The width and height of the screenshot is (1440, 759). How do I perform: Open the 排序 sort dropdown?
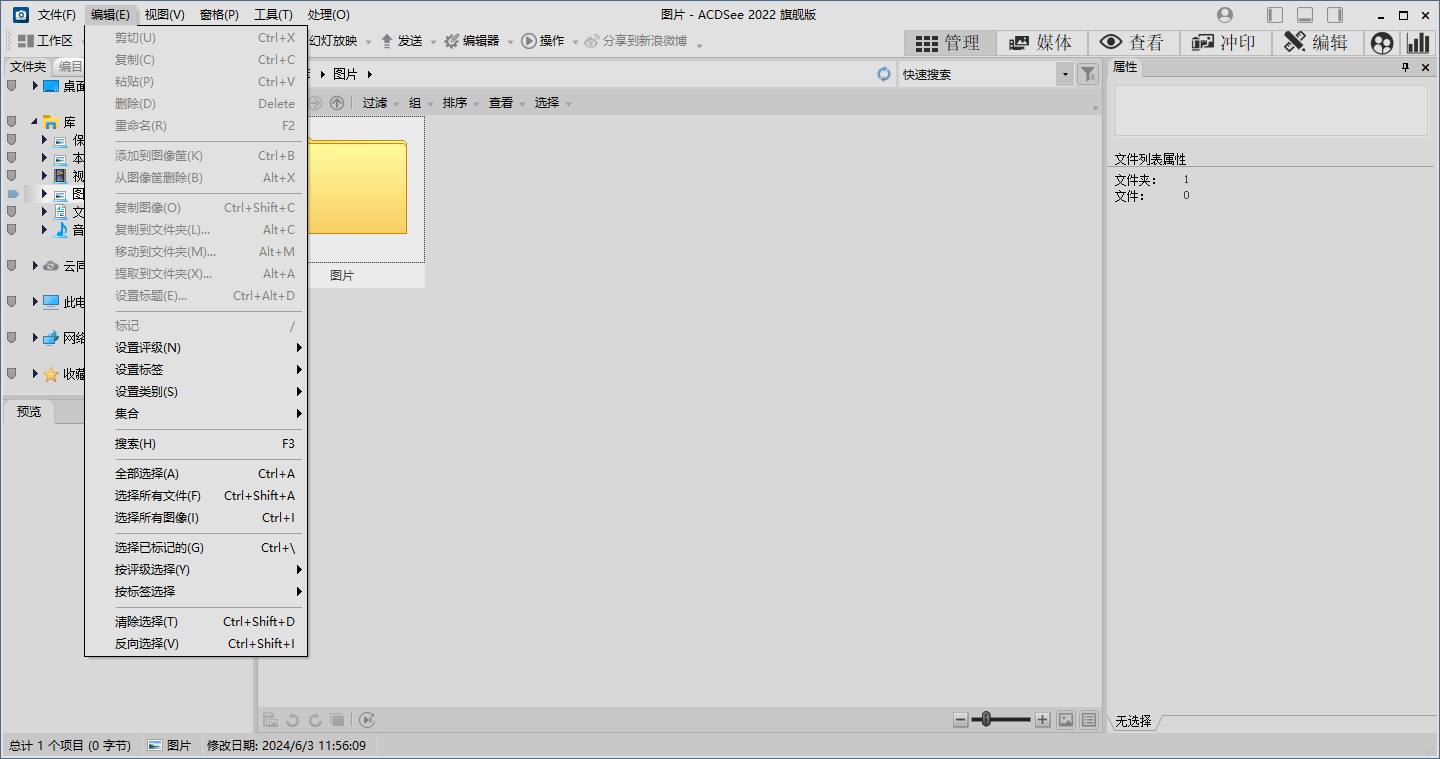tap(460, 103)
